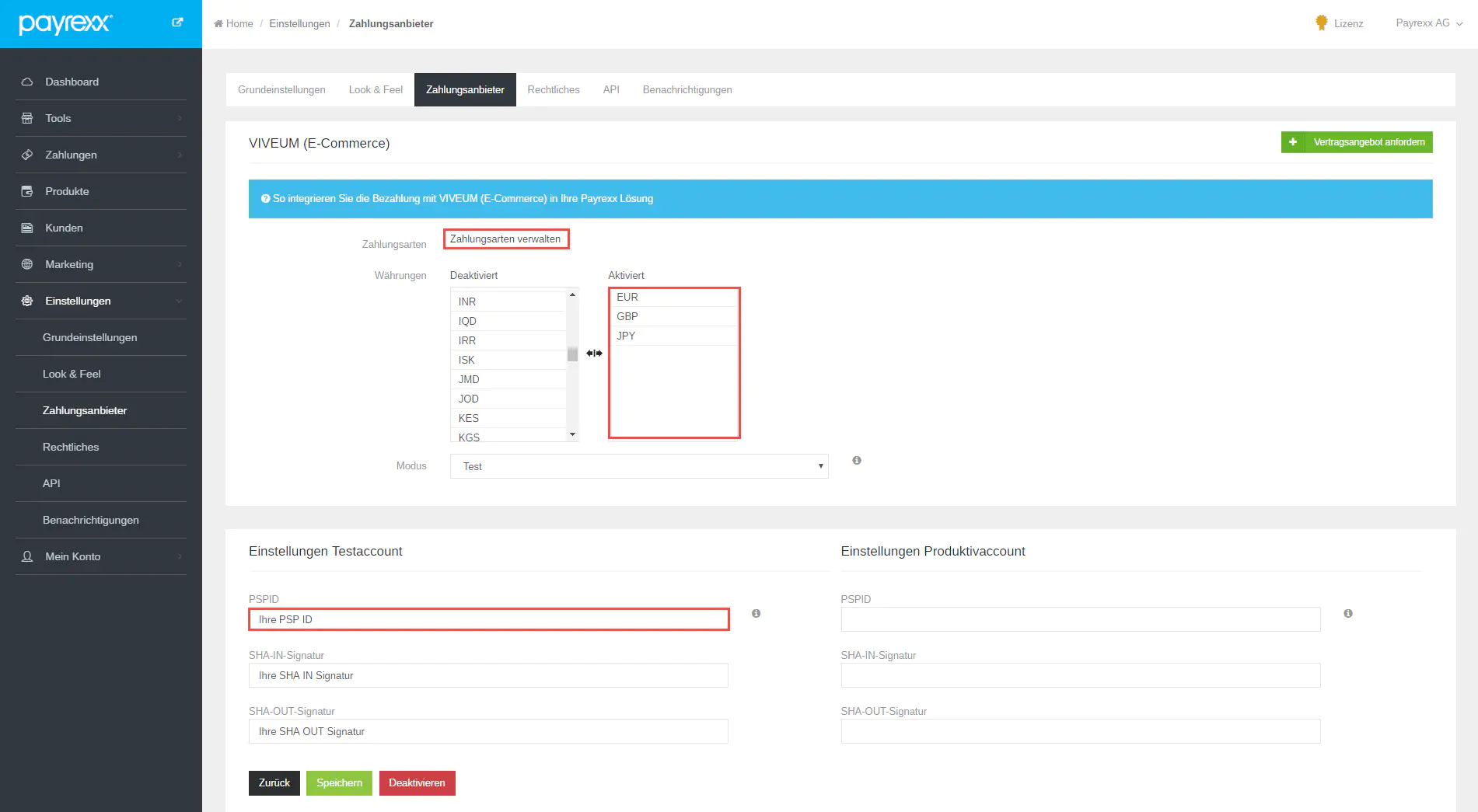Click the Tools shop icon in sidebar
This screenshot has height=812, width=1478.
tap(27, 118)
